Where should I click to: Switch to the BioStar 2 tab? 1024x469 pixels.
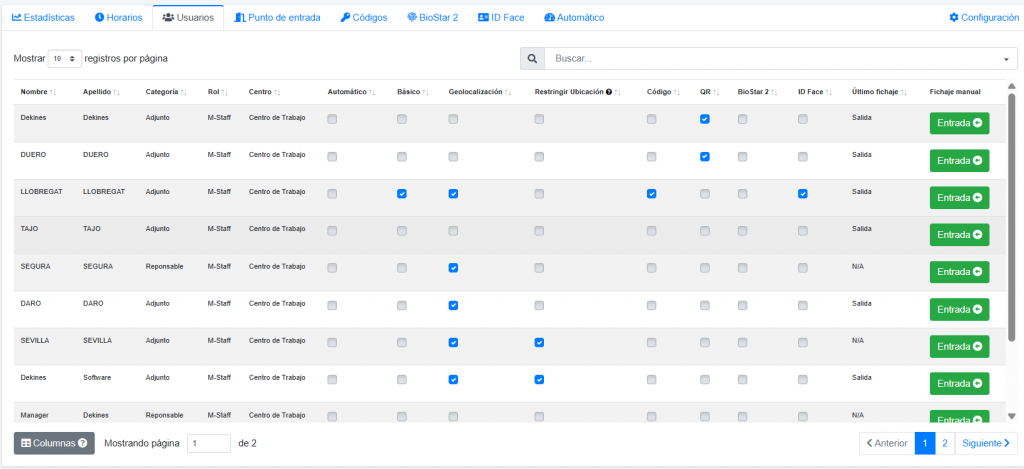[432, 18]
